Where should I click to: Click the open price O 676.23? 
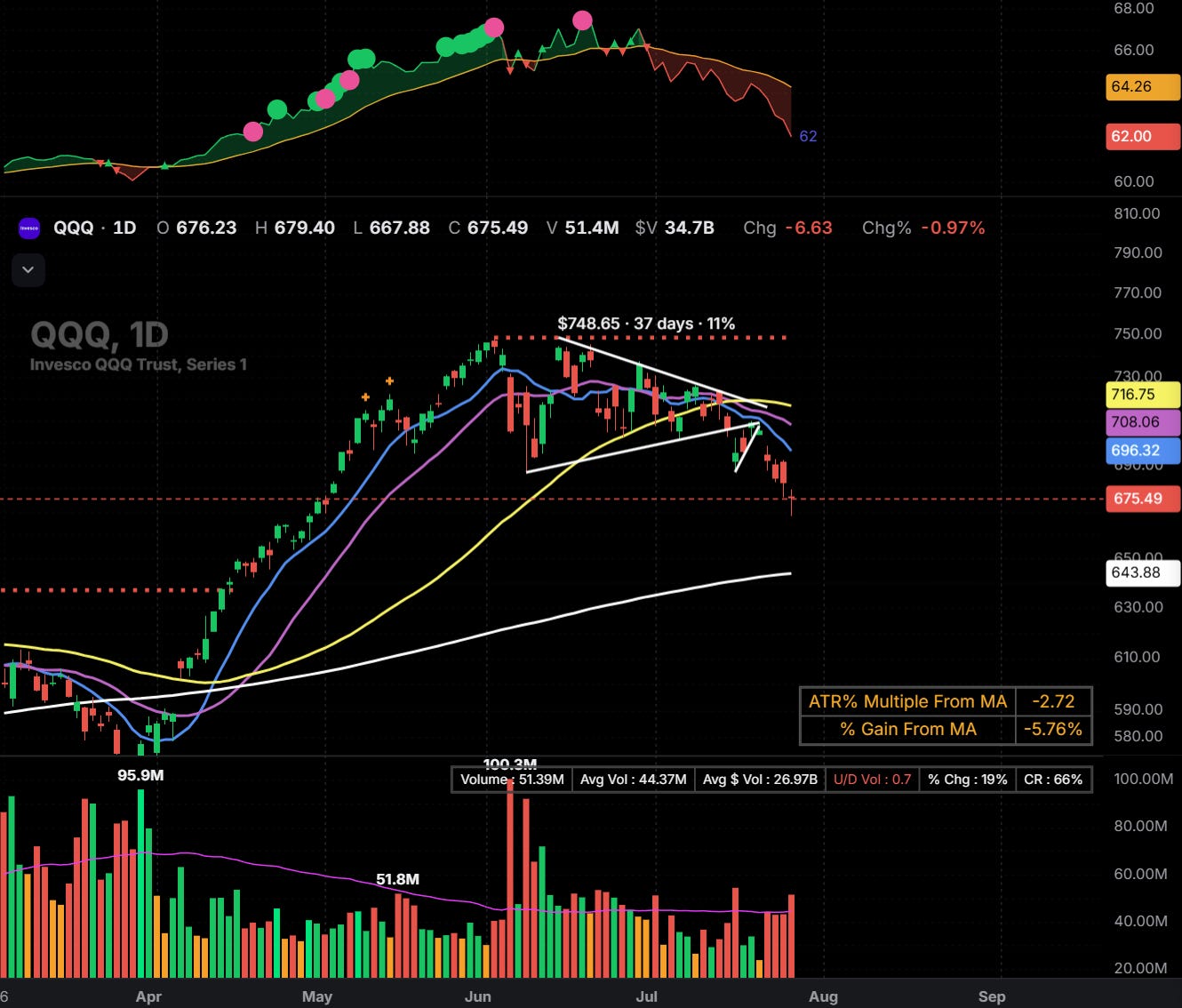[196, 228]
